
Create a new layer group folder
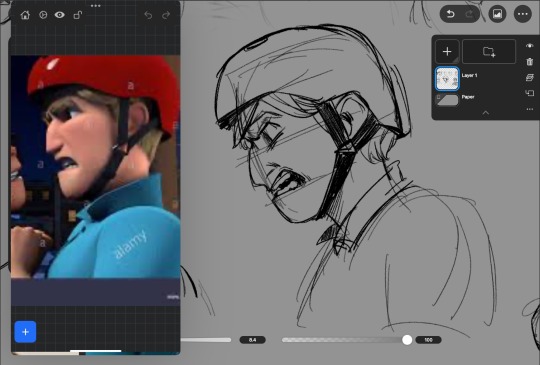[x=489, y=52]
